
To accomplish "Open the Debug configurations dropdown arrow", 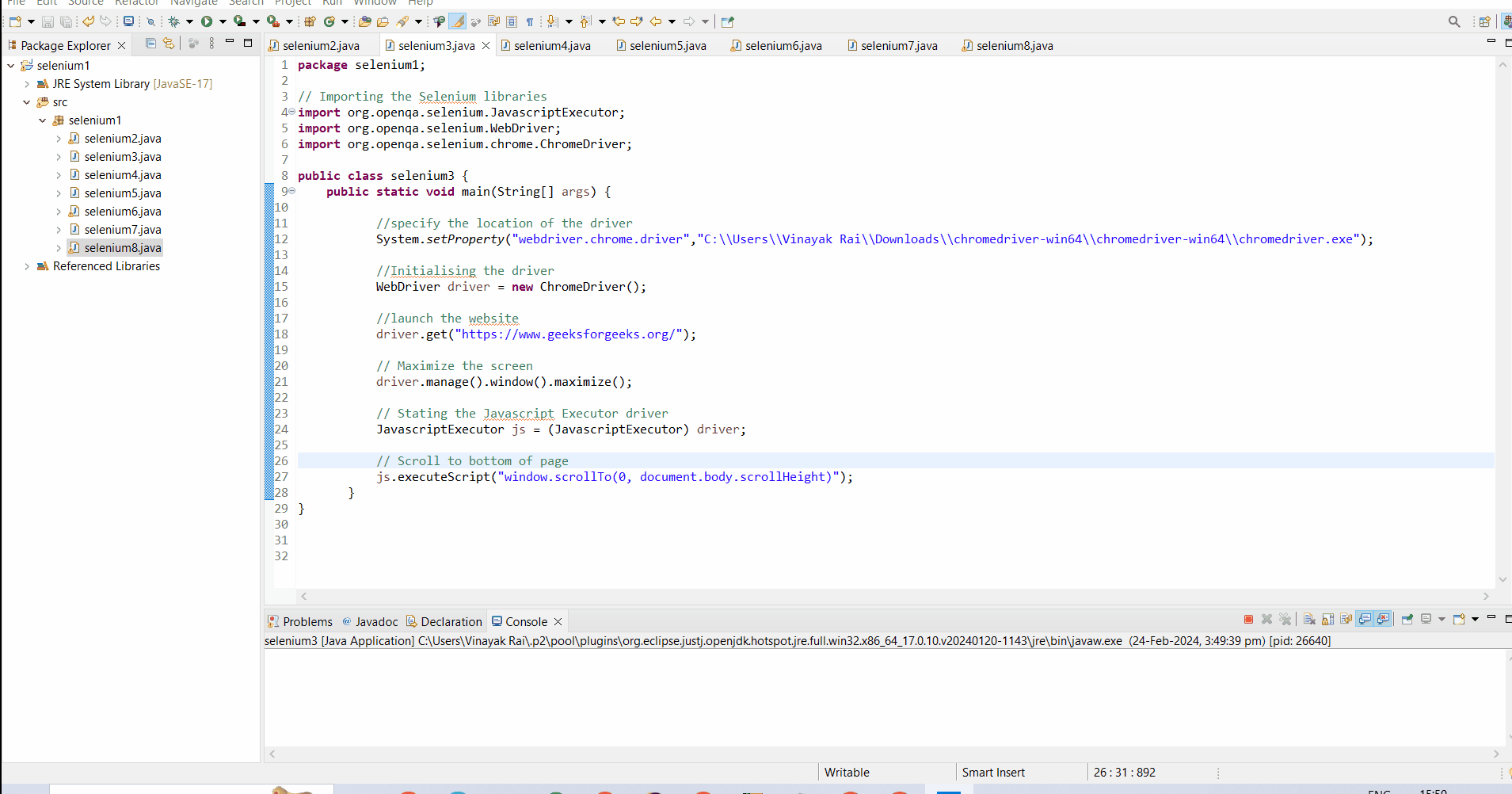I will 189,21.
